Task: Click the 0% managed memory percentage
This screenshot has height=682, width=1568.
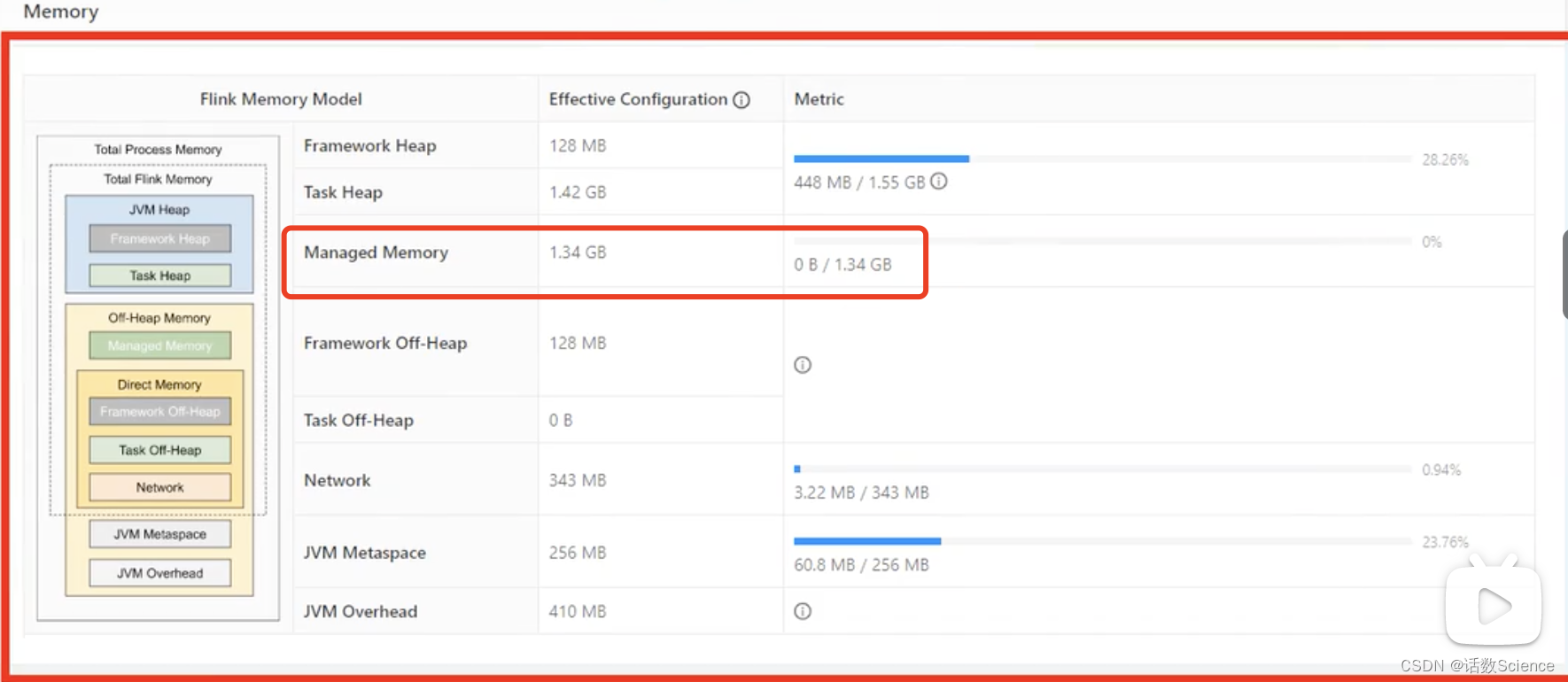Action: click(1432, 242)
